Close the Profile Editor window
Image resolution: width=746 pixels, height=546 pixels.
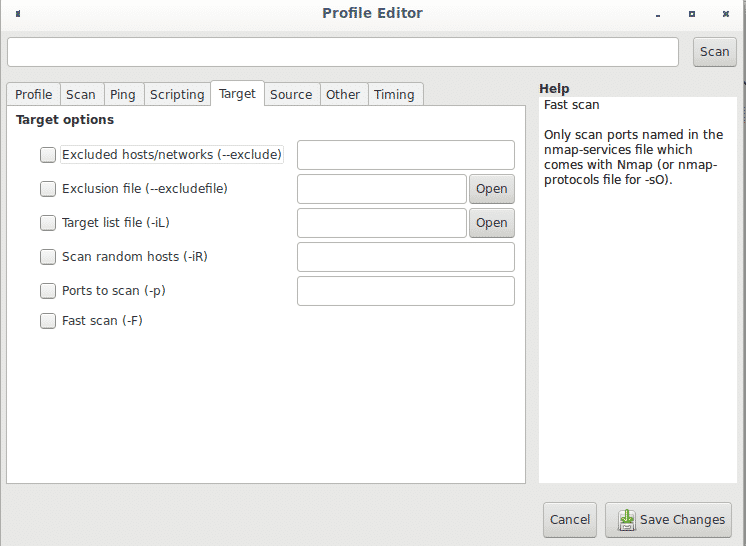pos(726,14)
